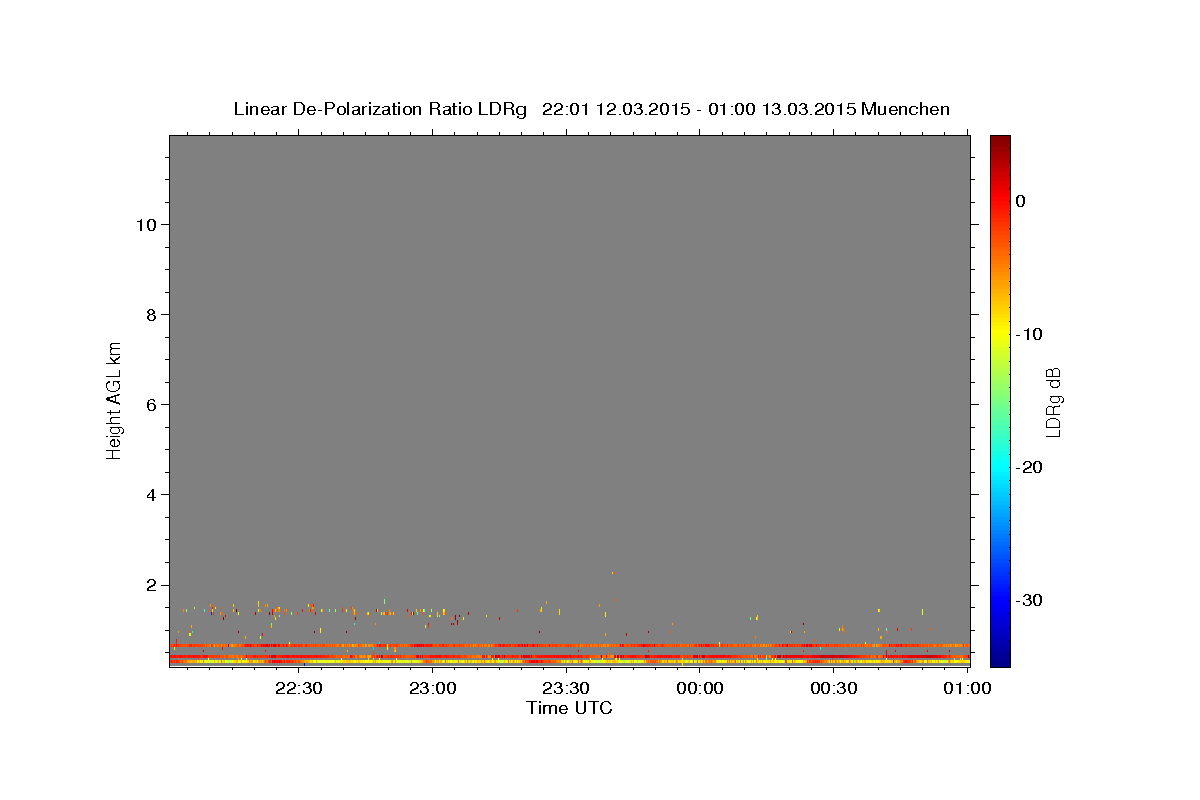Click the green middle section of colorbar
Viewport: 1200px width, 800px height.
pos(1000,400)
